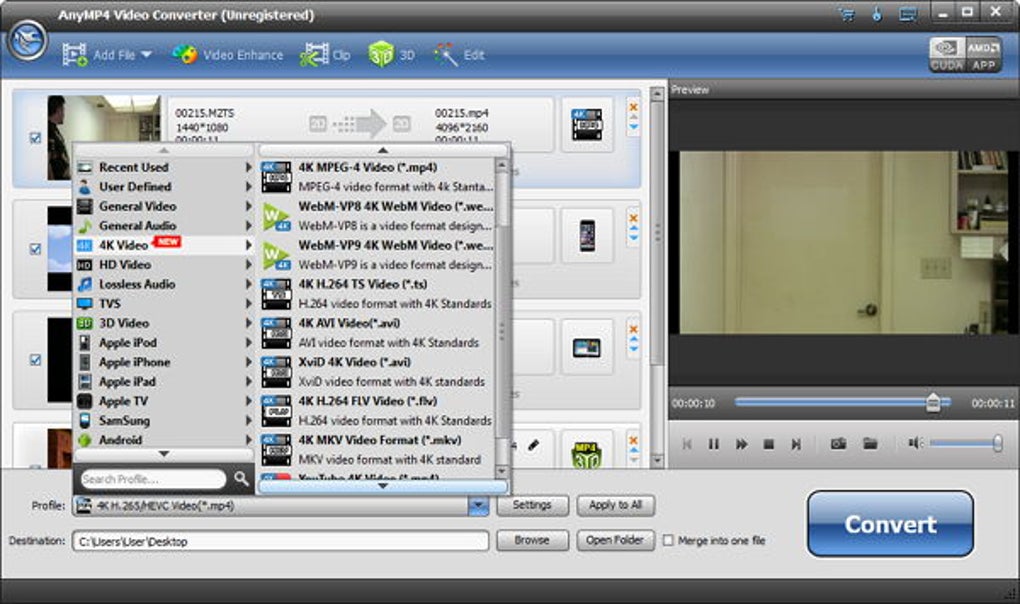Select SamSung category
1020x604 pixels.
164,421
